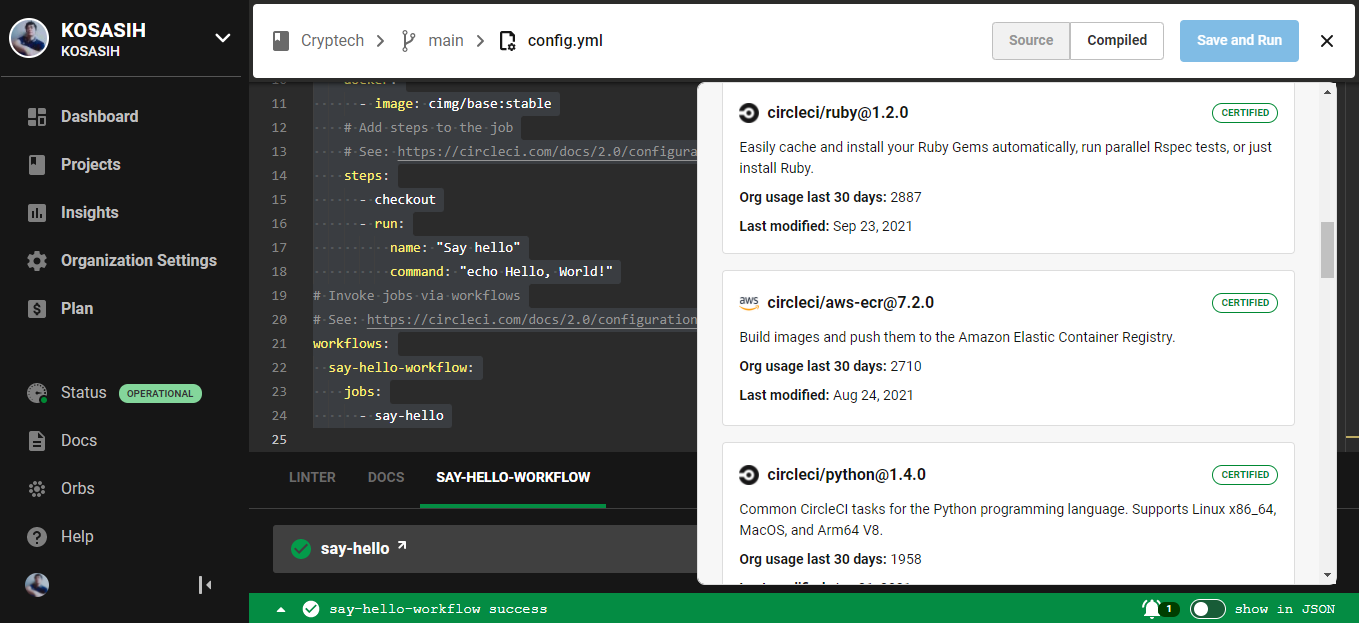Viewport: 1359px width, 623px height.
Task: Click the Status gauge icon
Action: coord(37,393)
